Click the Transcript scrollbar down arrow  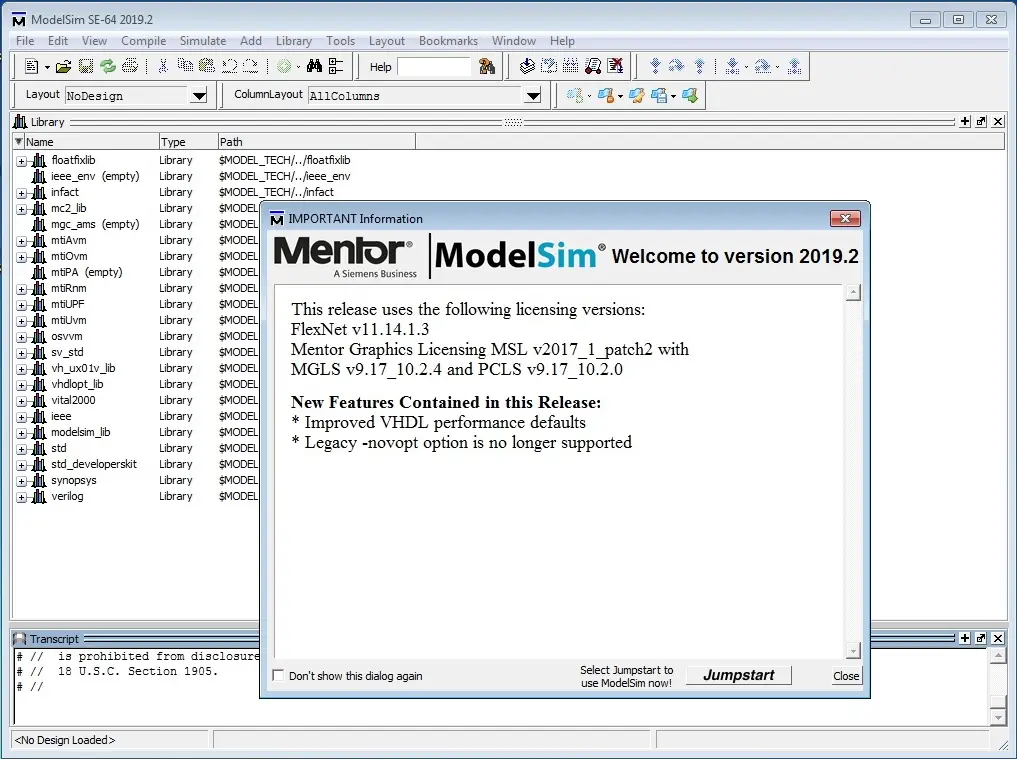tap(999, 717)
